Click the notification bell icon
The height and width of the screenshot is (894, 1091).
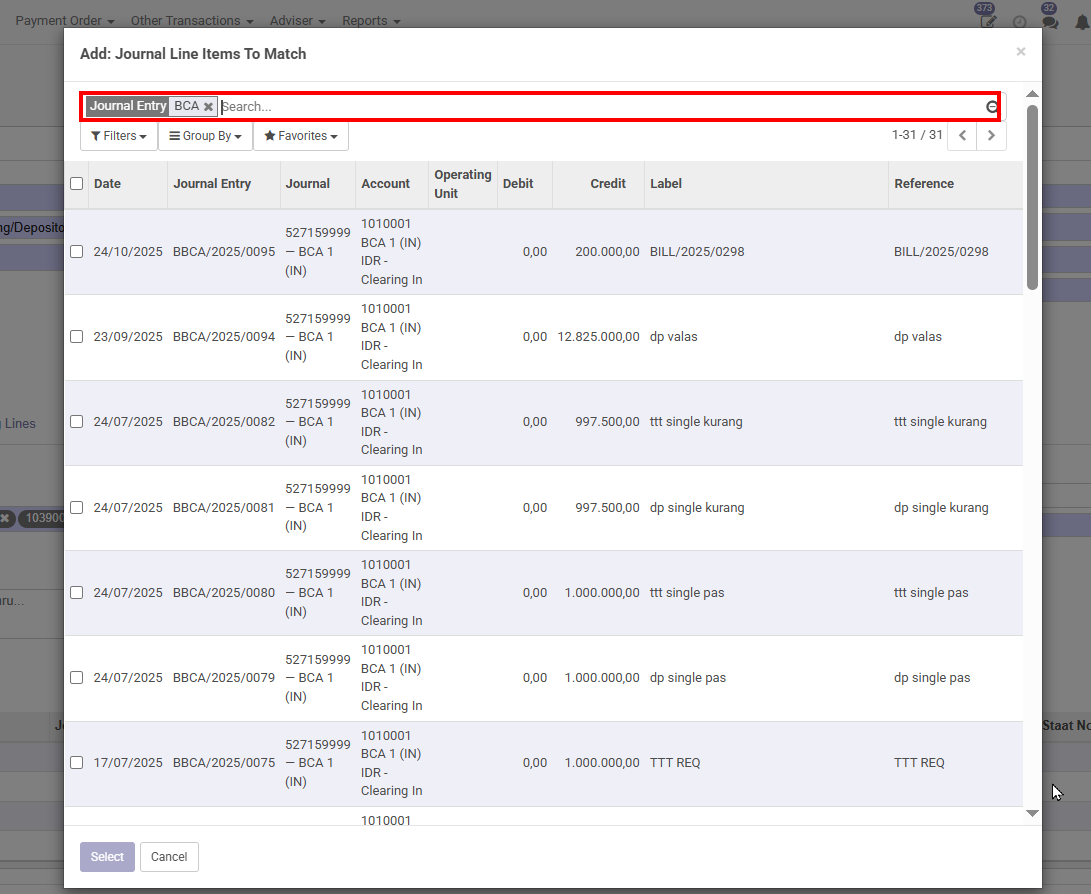(1081, 22)
